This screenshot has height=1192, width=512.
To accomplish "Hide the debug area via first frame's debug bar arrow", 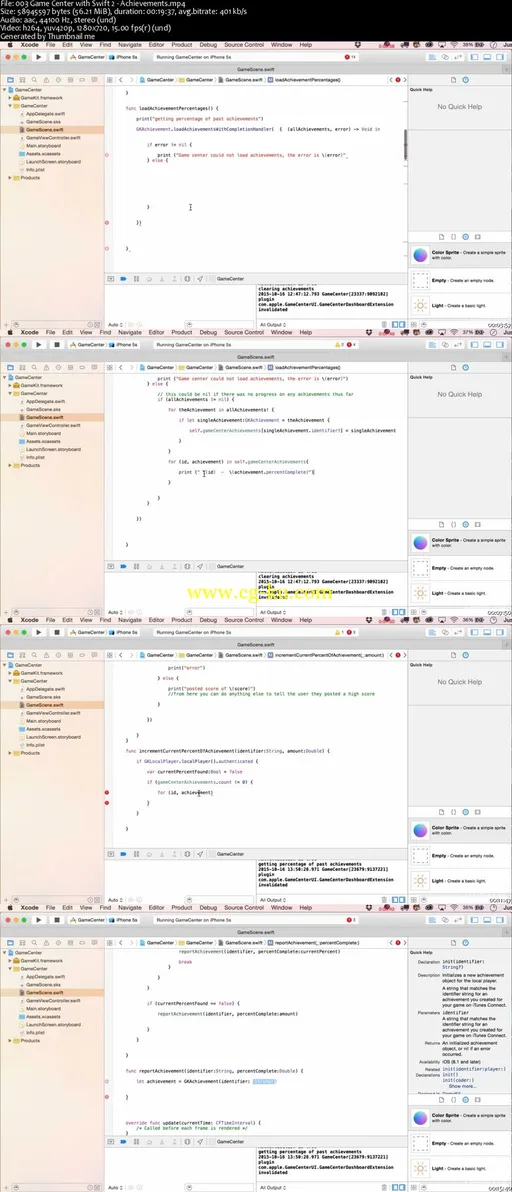I will coord(110,279).
